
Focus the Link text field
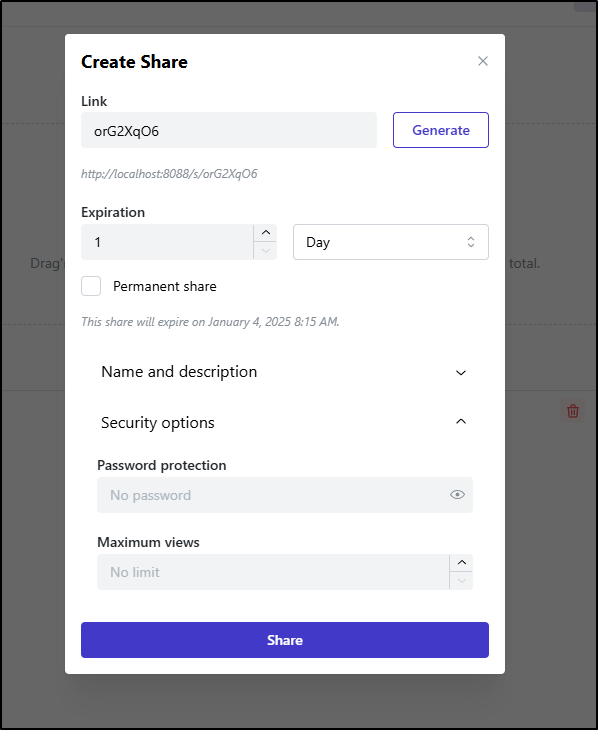(229, 130)
